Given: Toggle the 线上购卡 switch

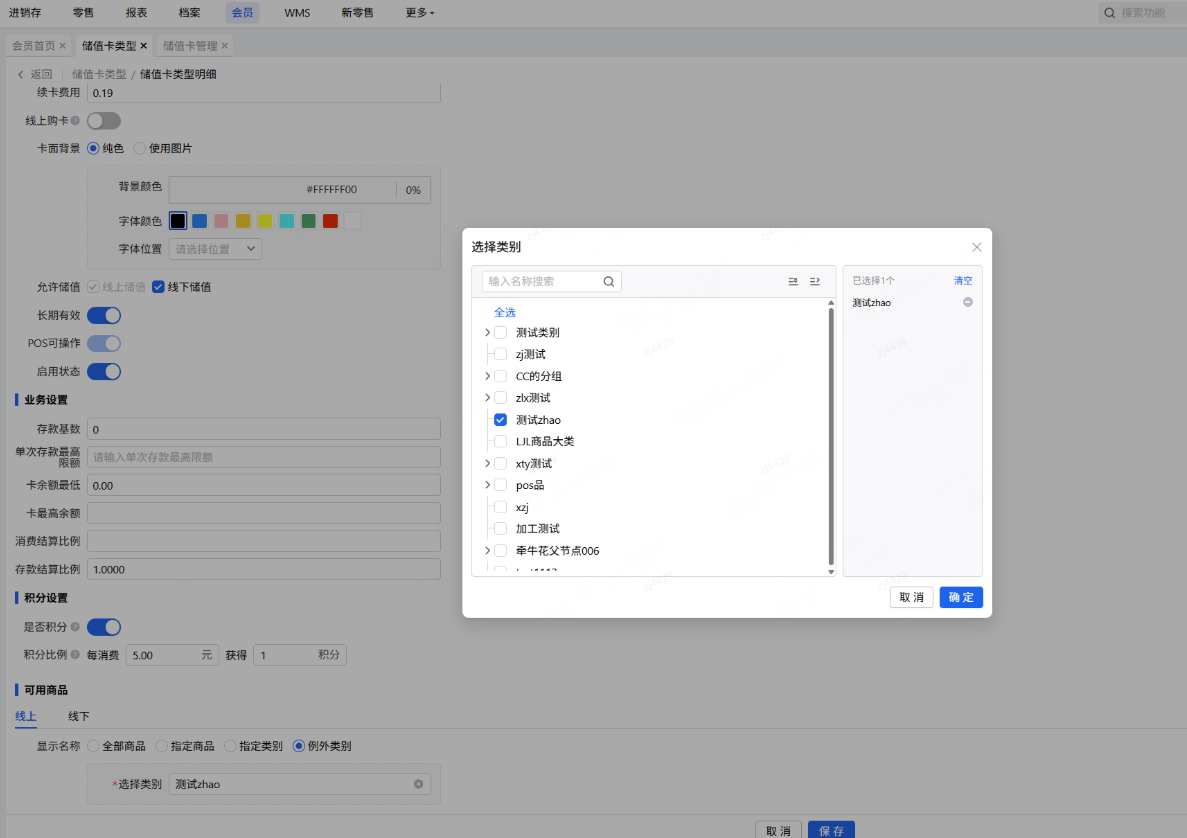Looking at the screenshot, I should coord(104,121).
